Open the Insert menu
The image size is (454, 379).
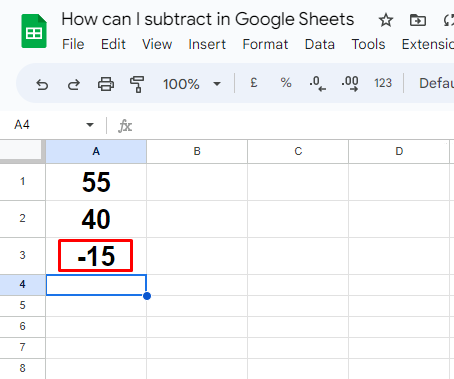coord(207,44)
